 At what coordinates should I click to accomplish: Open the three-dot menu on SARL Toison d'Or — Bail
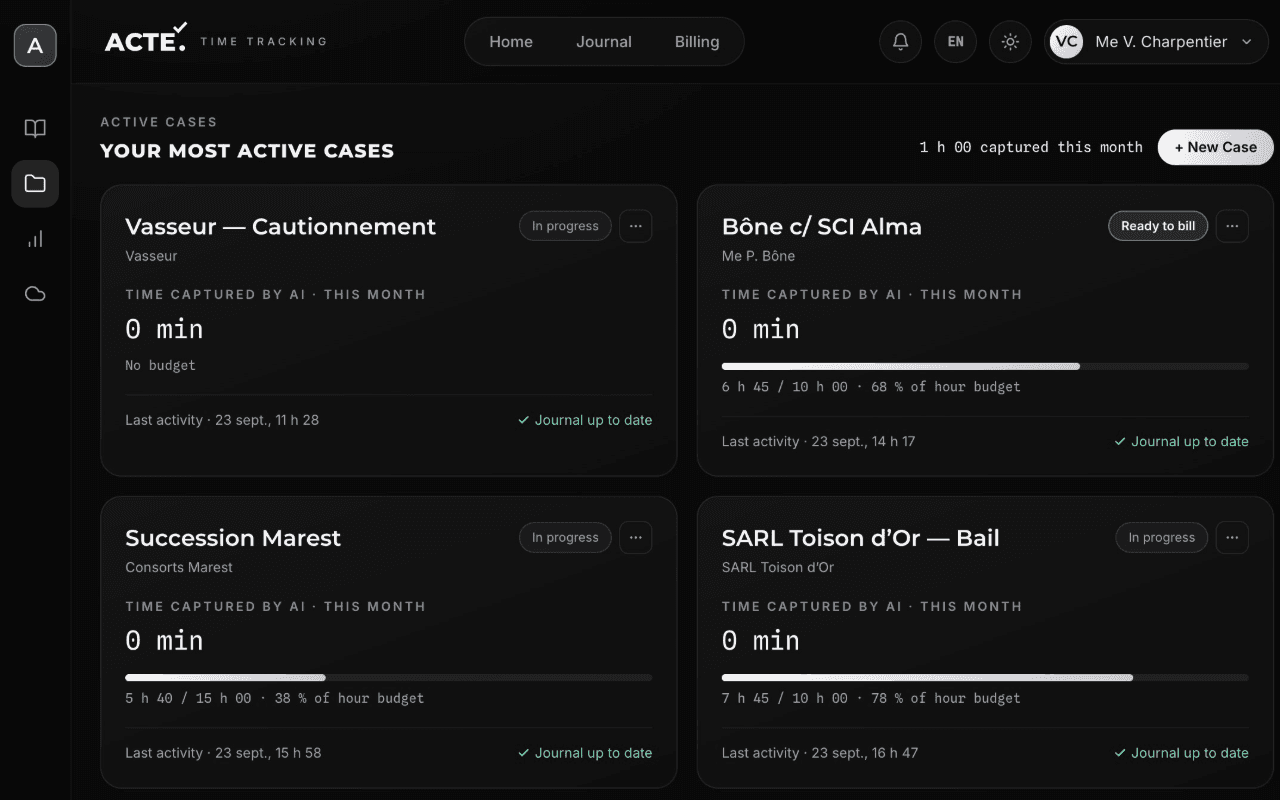(x=1232, y=537)
